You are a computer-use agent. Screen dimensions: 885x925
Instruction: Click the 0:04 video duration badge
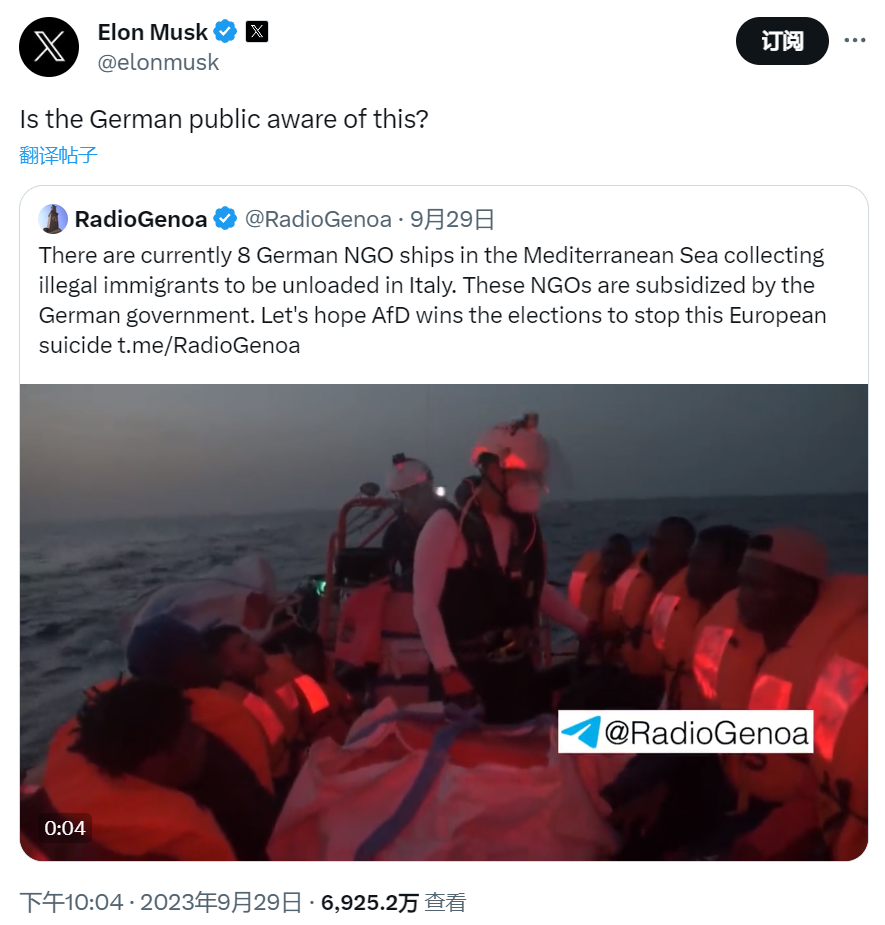pyautogui.click(x=65, y=828)
